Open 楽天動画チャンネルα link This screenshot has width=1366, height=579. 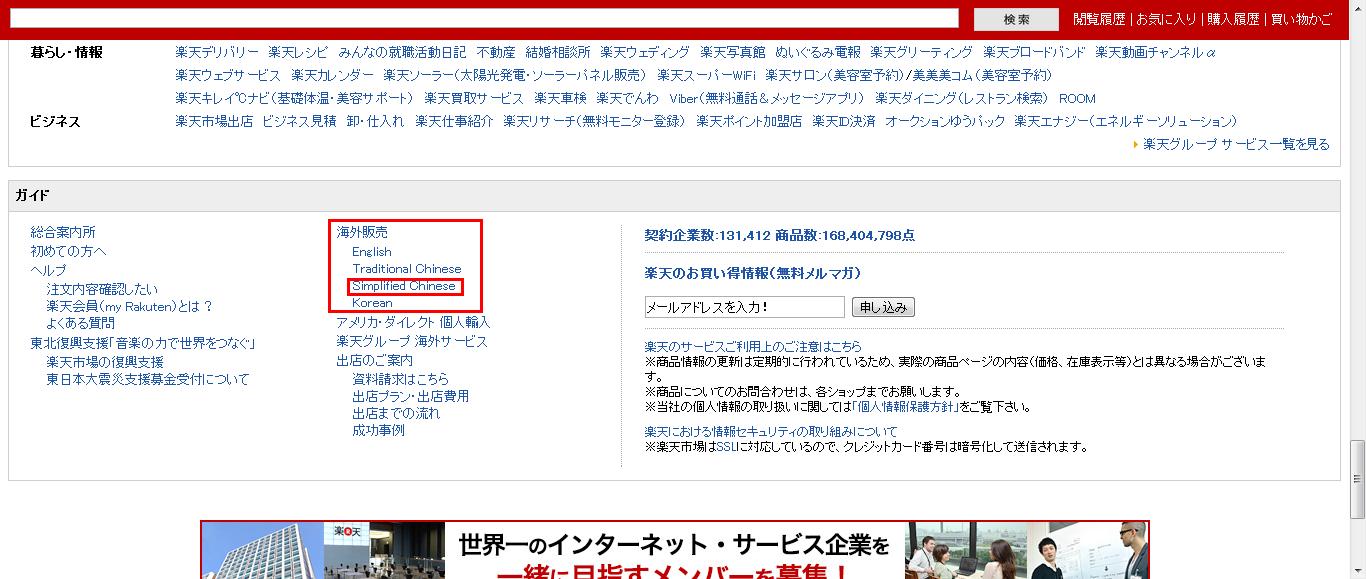[1155, 52]
